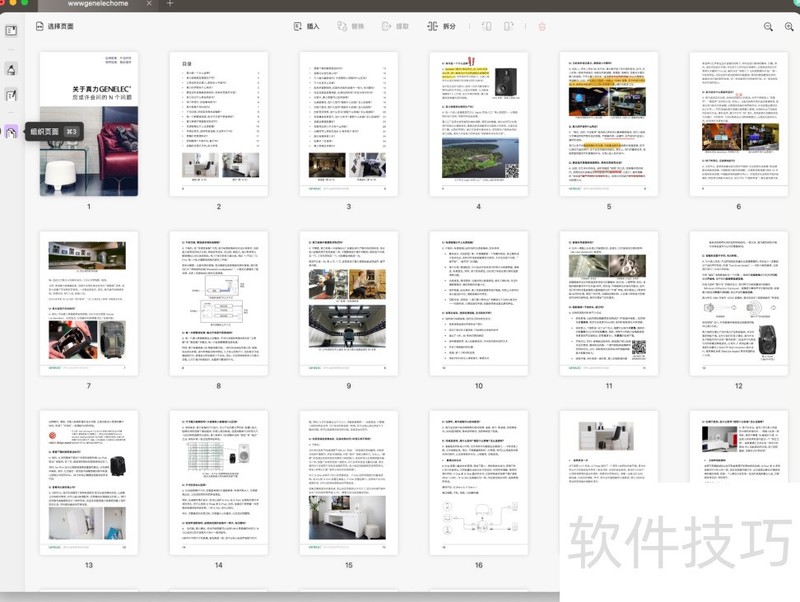Click the red delete page icon
The height and width of the screenshot is (602, 800).
pyautogui.click(x=542, y=26)
